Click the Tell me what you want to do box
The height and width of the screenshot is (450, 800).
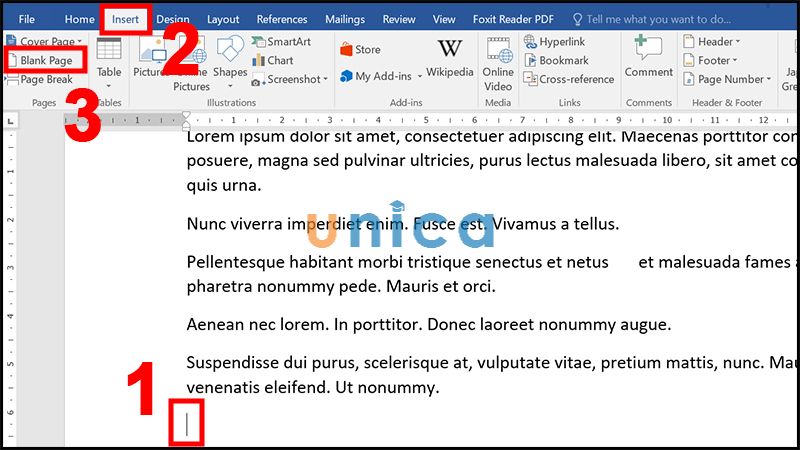coord(652,19)
